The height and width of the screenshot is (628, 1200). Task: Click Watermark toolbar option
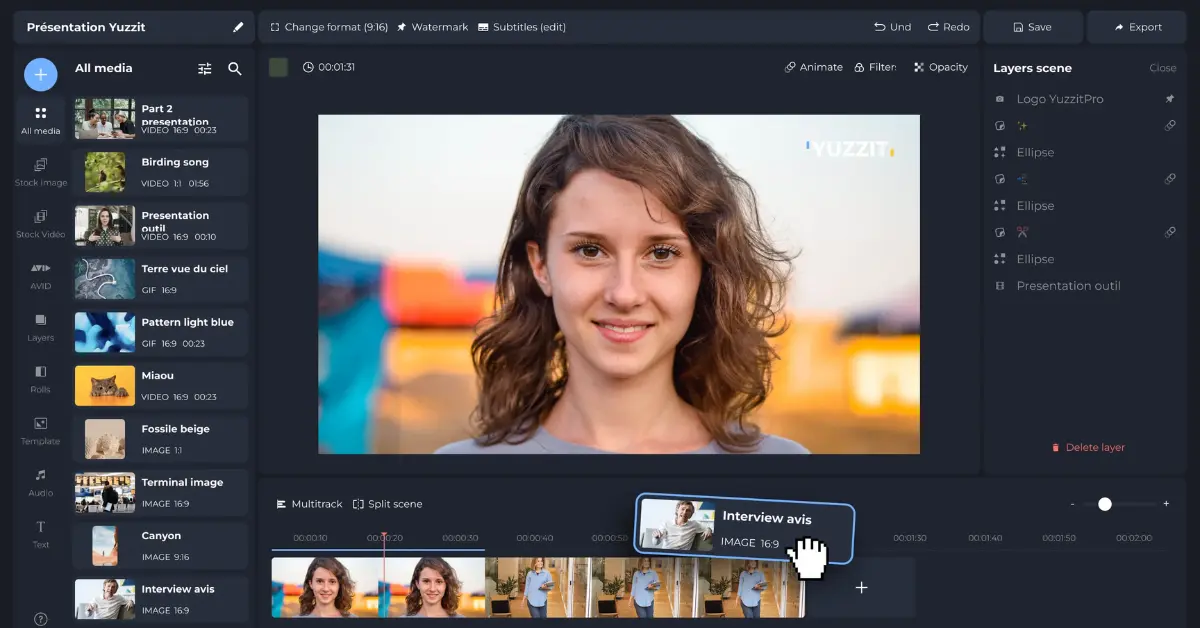pos(432,27)
